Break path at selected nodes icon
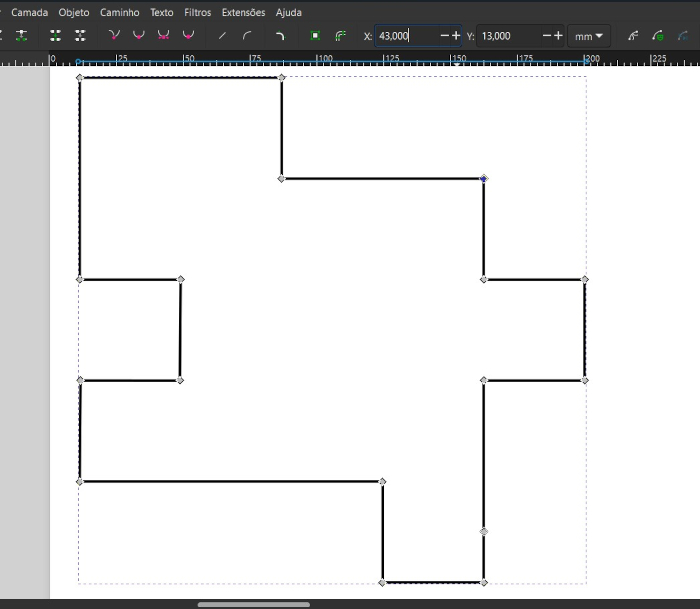The image size is (700, 609). pos(21,36)
